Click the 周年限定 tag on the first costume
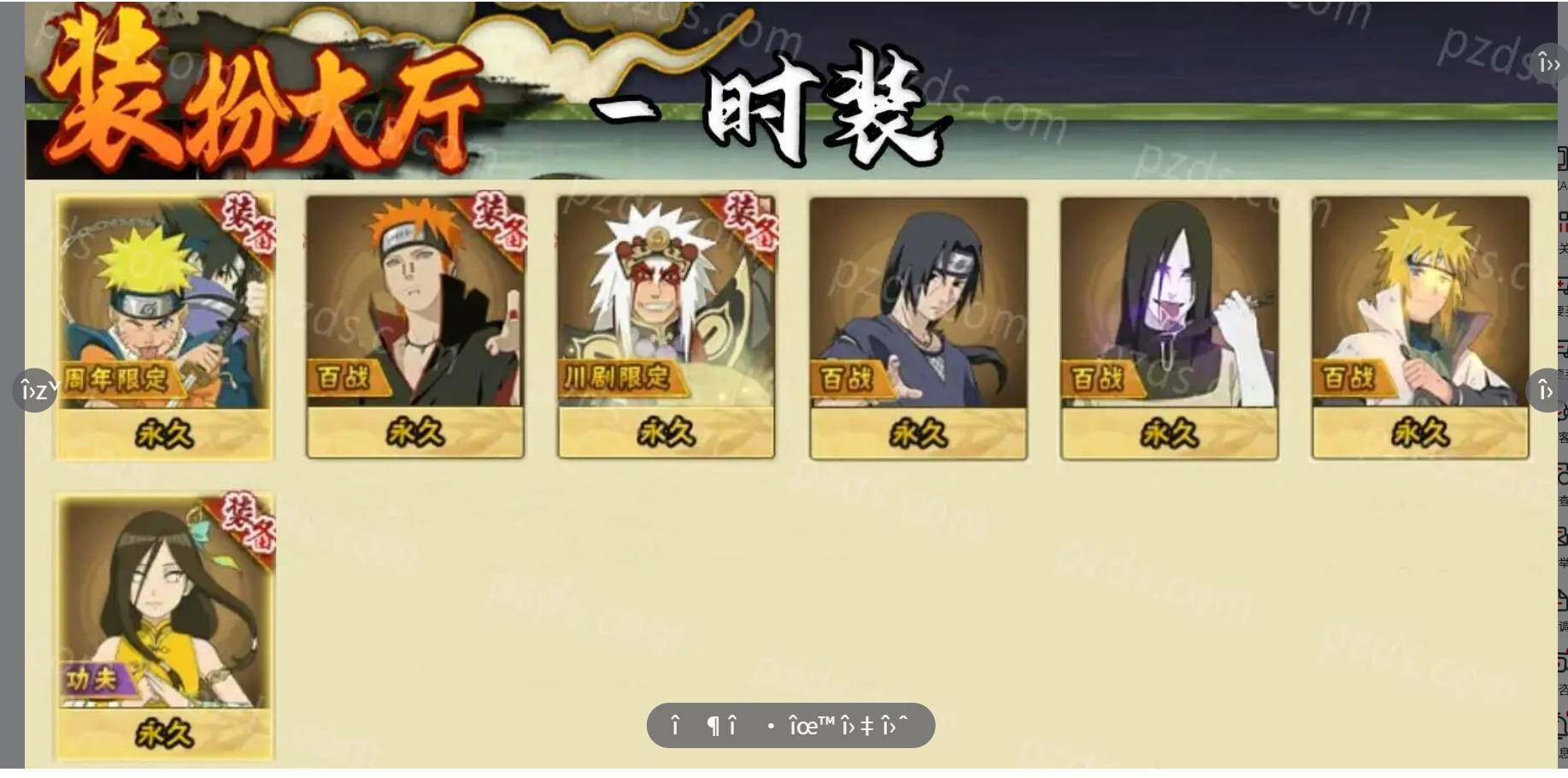The height and width of the screenshot is (778, 1568). (x=116, y=378)
